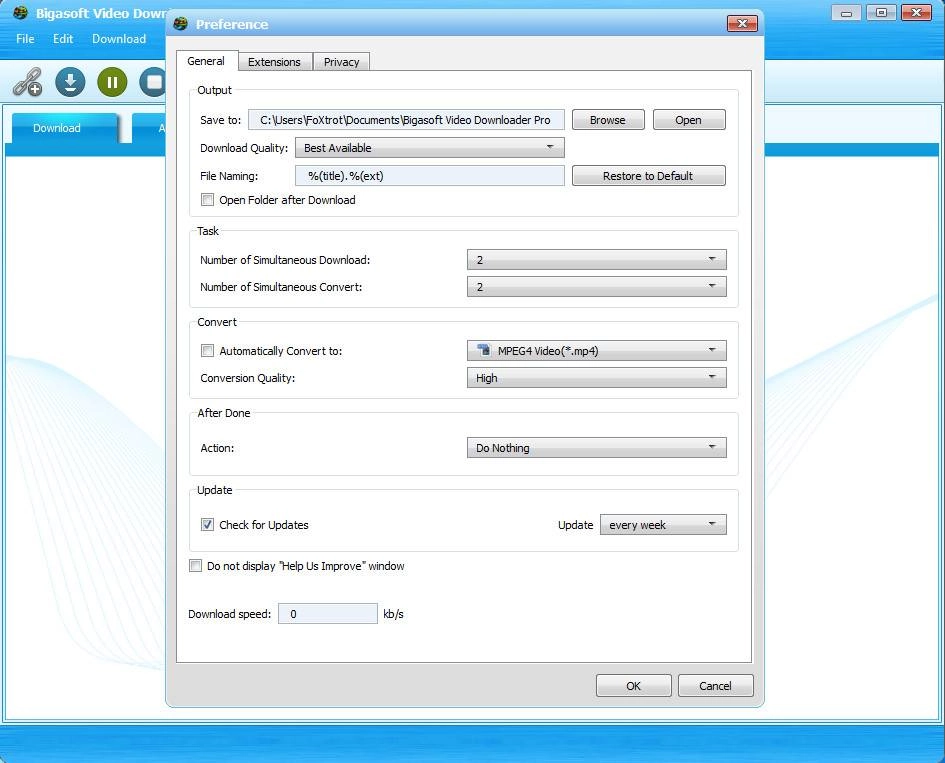Click the blue download arrow toolbar icon
Viewport: 945px width, 763px height.
pos(70,82)
